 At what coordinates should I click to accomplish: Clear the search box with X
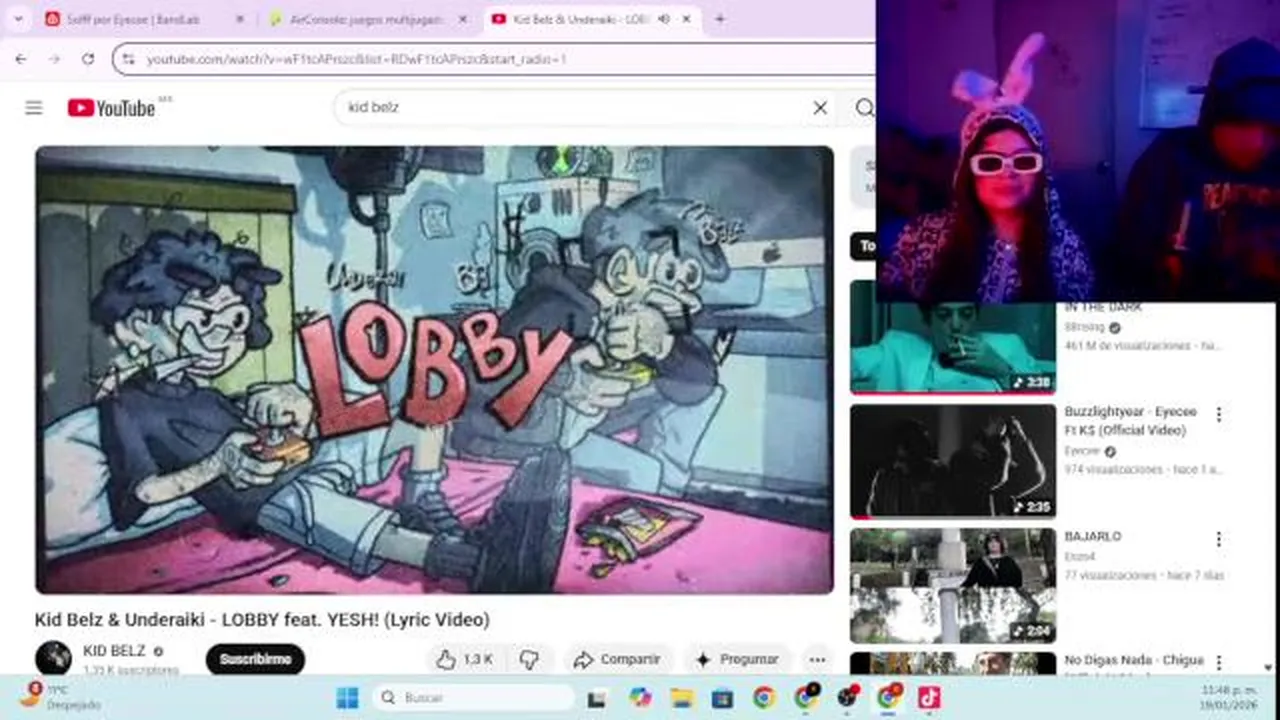pyautogui.click(x=820, y=108)
